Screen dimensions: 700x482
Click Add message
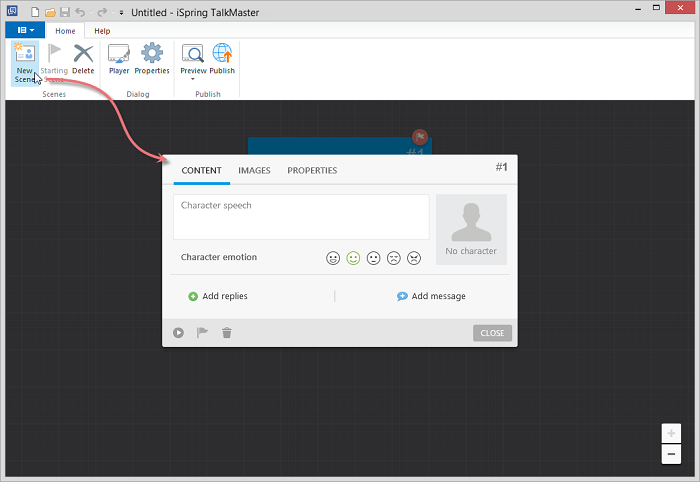point(431,296)
